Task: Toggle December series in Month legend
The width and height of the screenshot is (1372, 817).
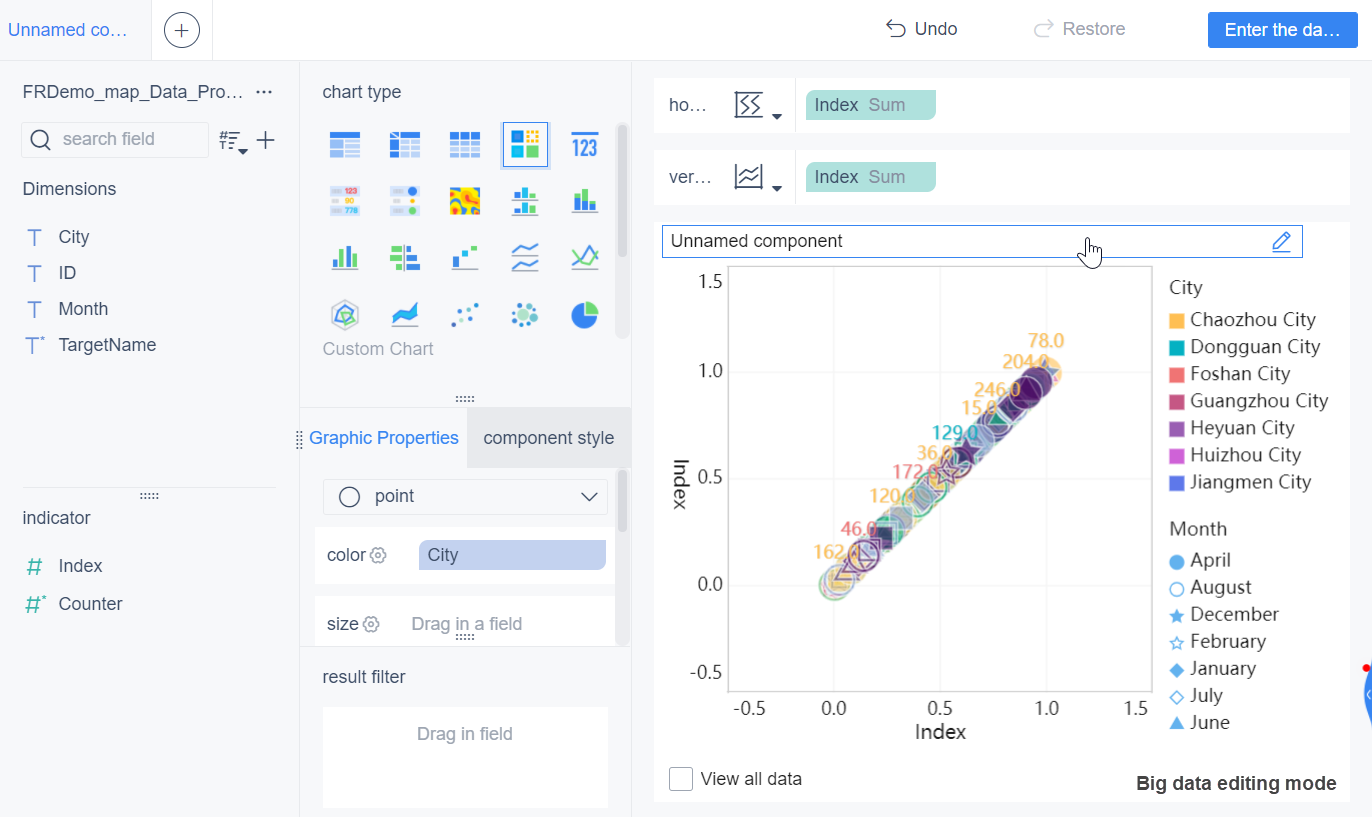Action: tap(1224, 614)
